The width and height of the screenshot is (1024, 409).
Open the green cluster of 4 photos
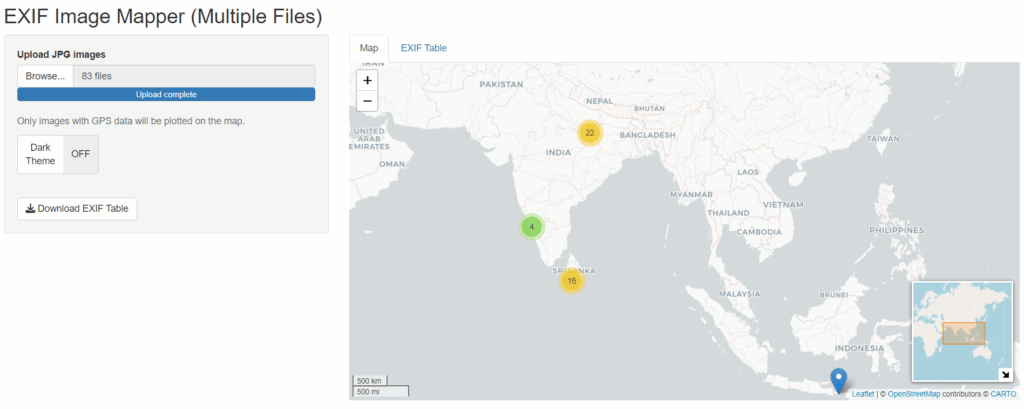click(x=532, y=227)
